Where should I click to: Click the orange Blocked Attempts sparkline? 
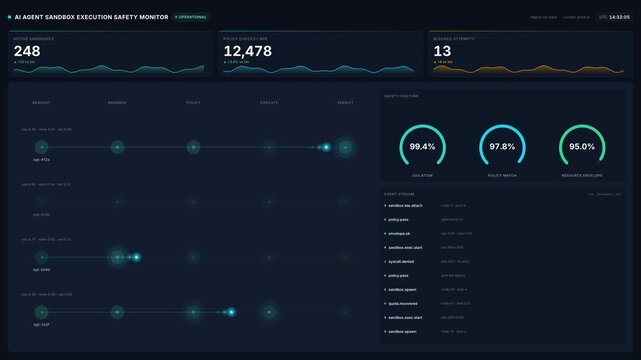[528, 69]
